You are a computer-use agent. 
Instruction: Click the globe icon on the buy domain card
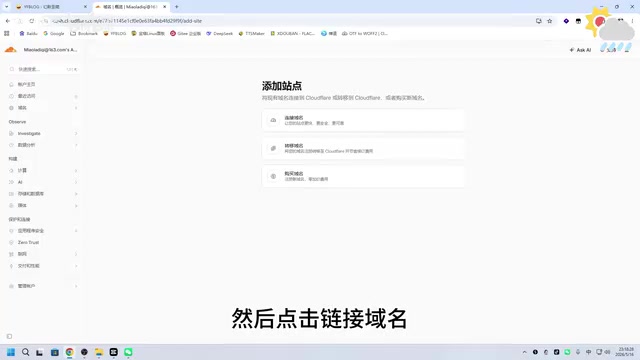click(273, 176)
